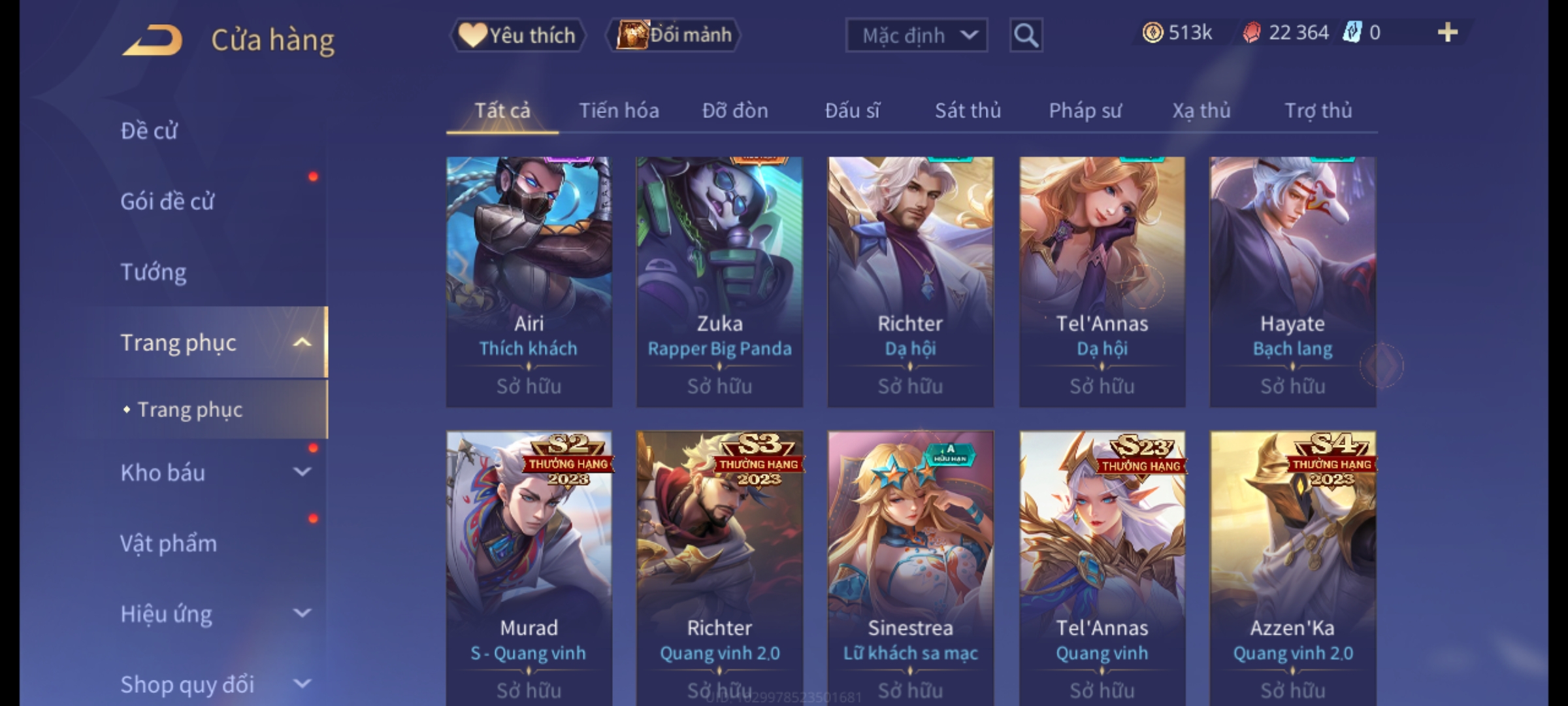Go to Tướng in sidebar

pos(153,272)
